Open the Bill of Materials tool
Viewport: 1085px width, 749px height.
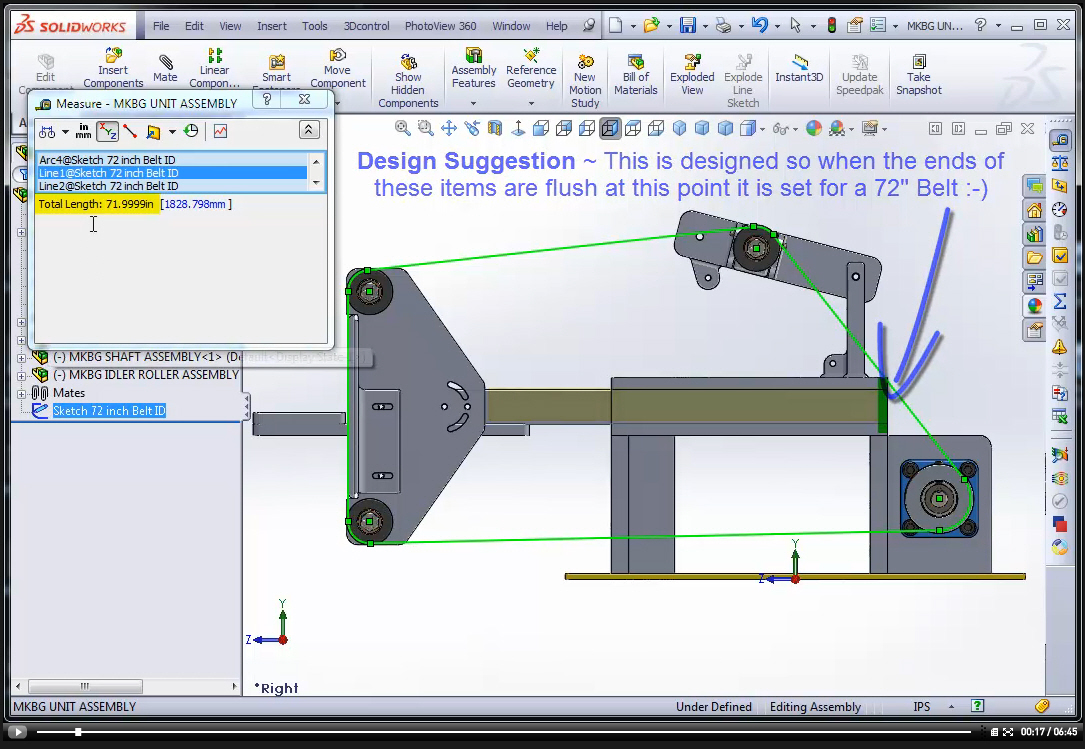coord(635,74)
